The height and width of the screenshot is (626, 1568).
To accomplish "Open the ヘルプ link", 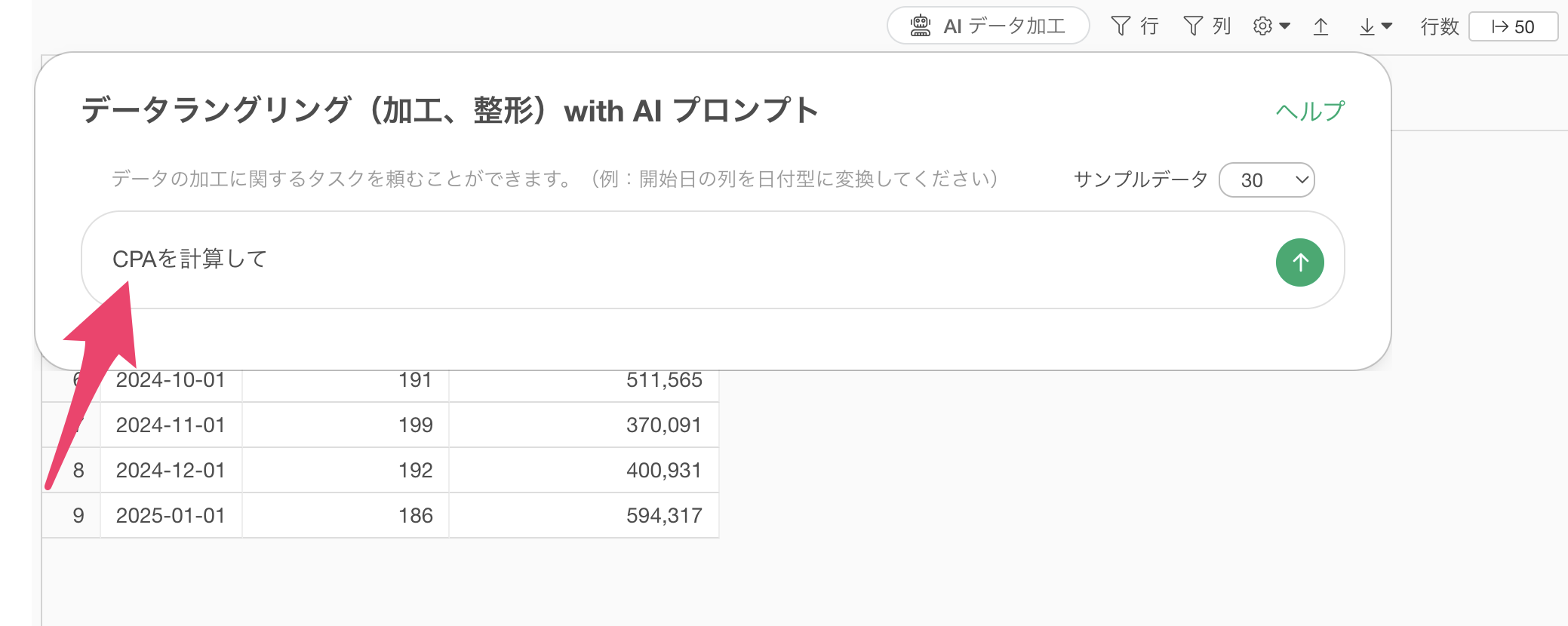I will pyautogui.click(x=1310, y=111).
